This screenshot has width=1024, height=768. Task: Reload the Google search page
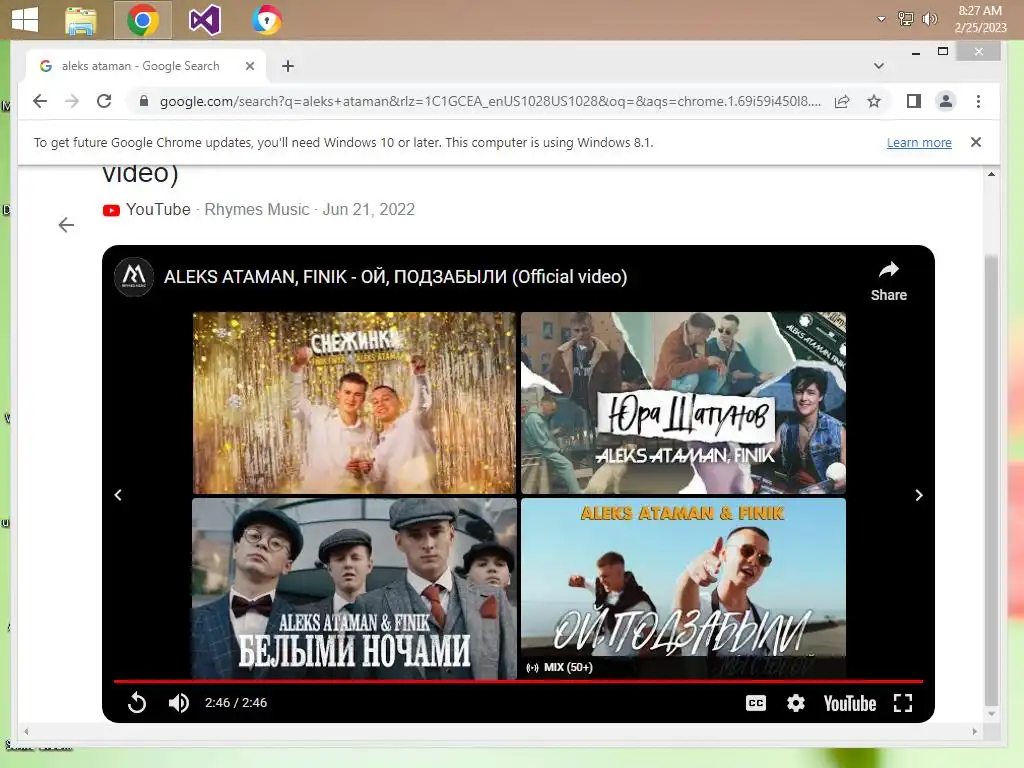[x=104, y=101]
